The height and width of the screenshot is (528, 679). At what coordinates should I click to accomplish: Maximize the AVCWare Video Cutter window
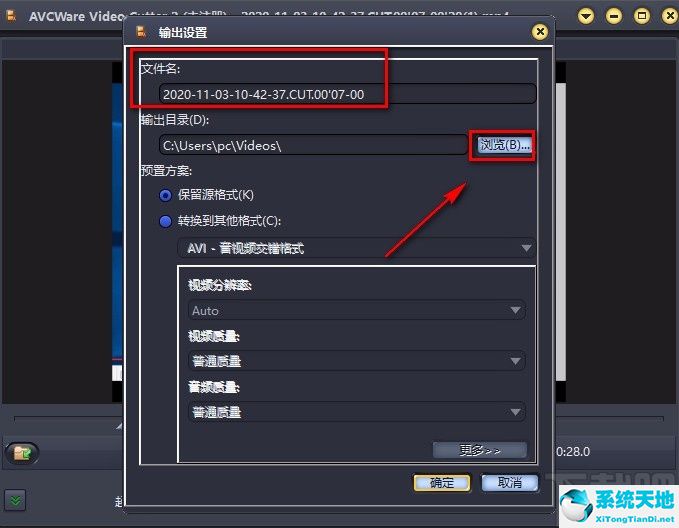coord(642,16)
